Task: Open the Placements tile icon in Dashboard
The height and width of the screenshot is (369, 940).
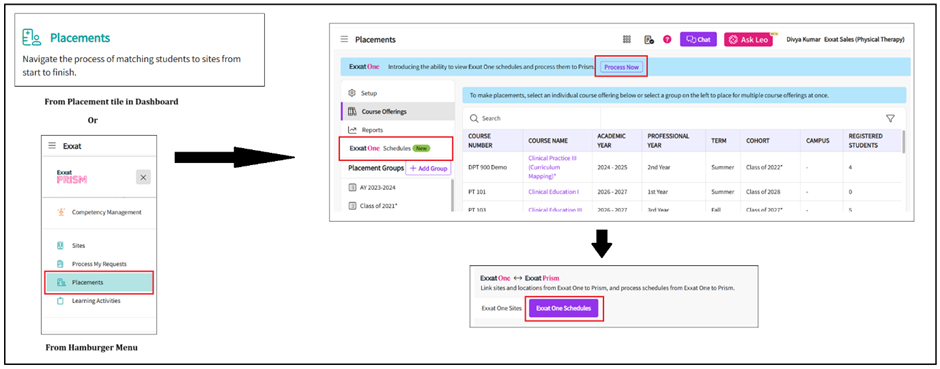Action: tap(31, 37)
